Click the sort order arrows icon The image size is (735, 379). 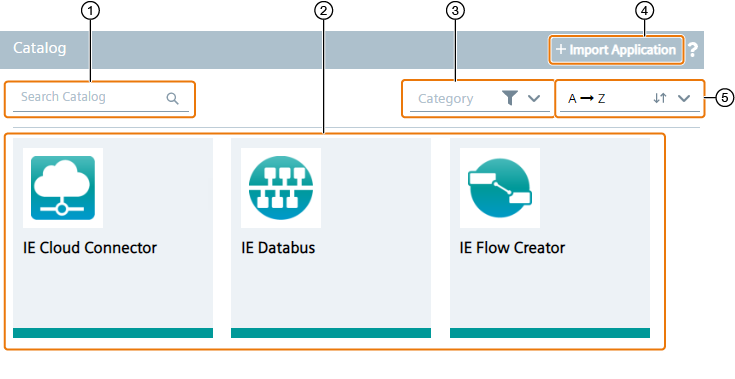(660, 98)
